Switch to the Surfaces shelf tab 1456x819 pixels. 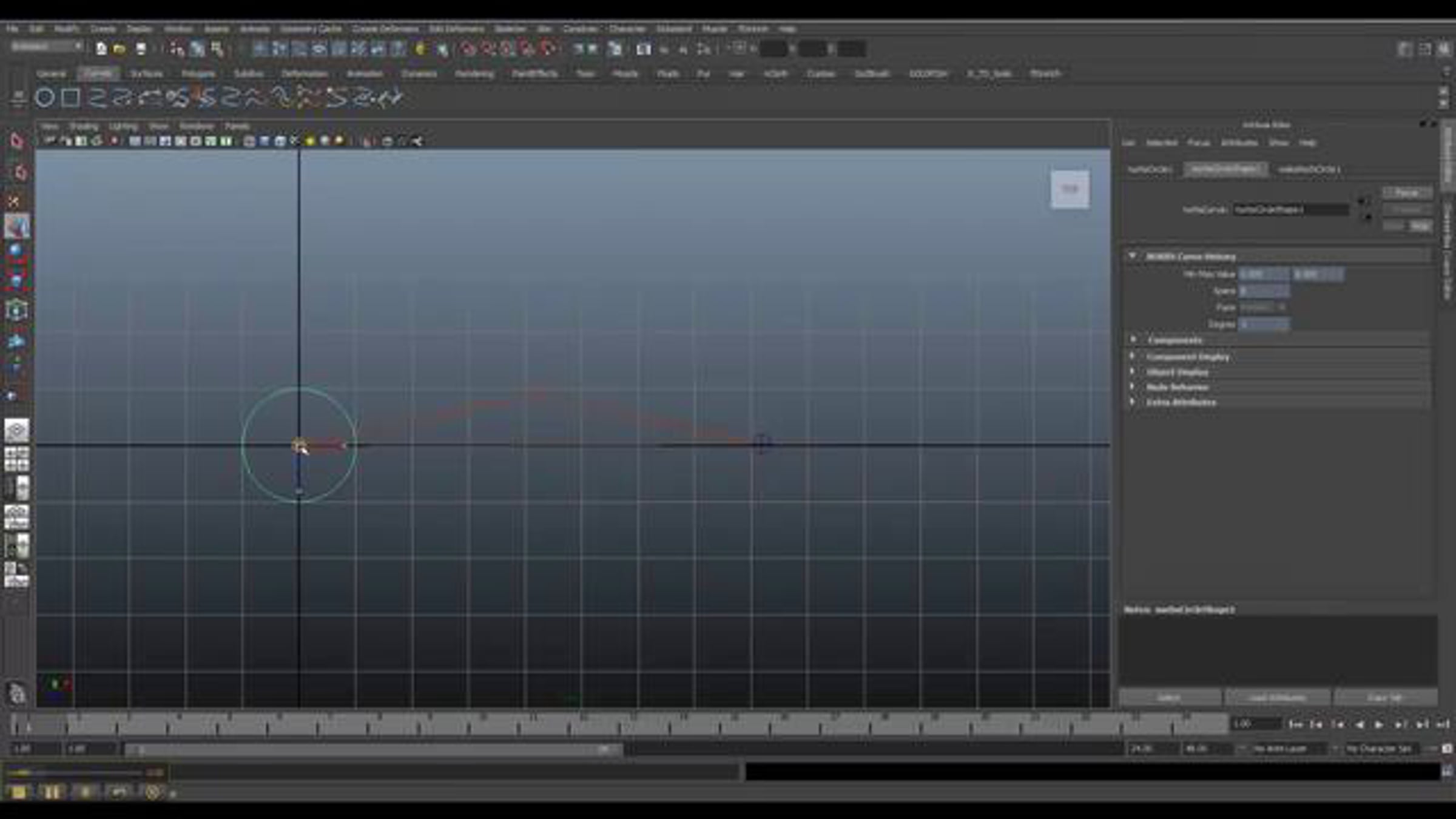(x=146, y=73)
